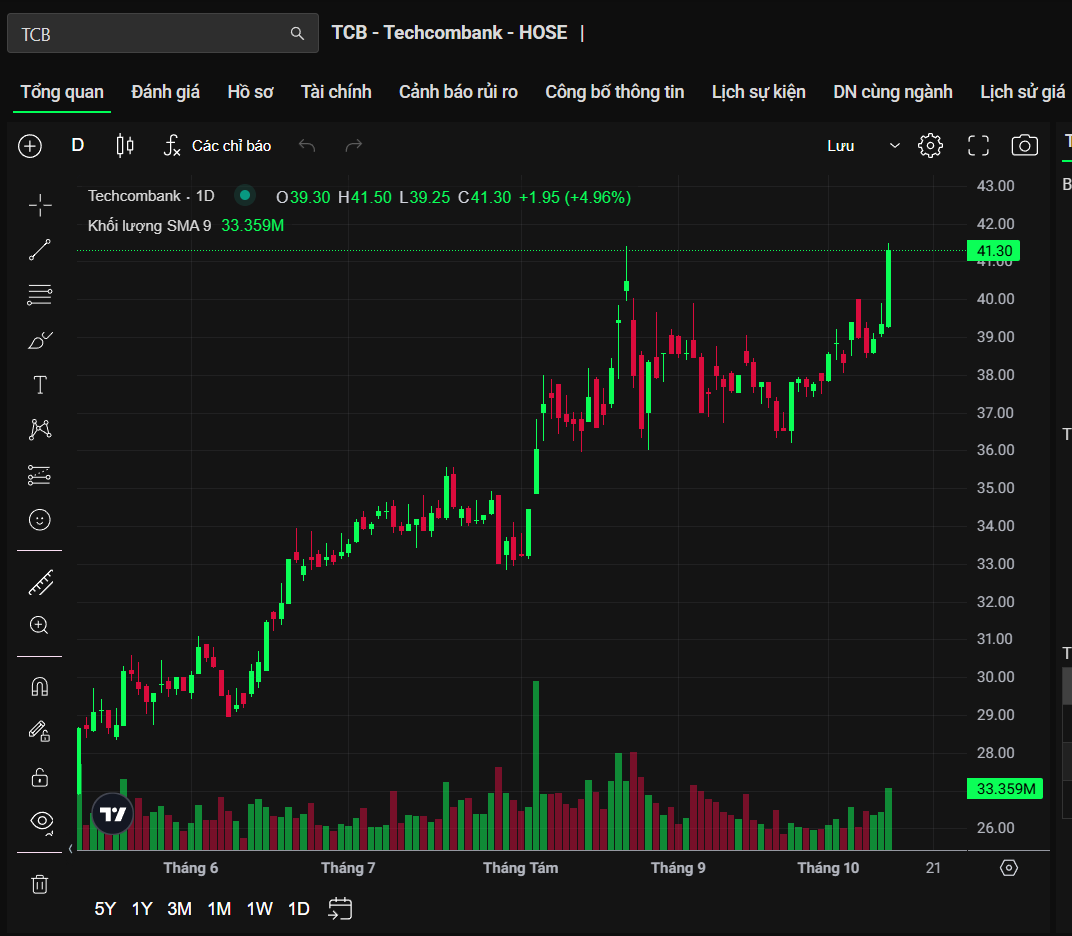Image resolution: width=1072 pixels, height=936 pixels.
Task: Pick the ruler measure tool
Action: 40,582
